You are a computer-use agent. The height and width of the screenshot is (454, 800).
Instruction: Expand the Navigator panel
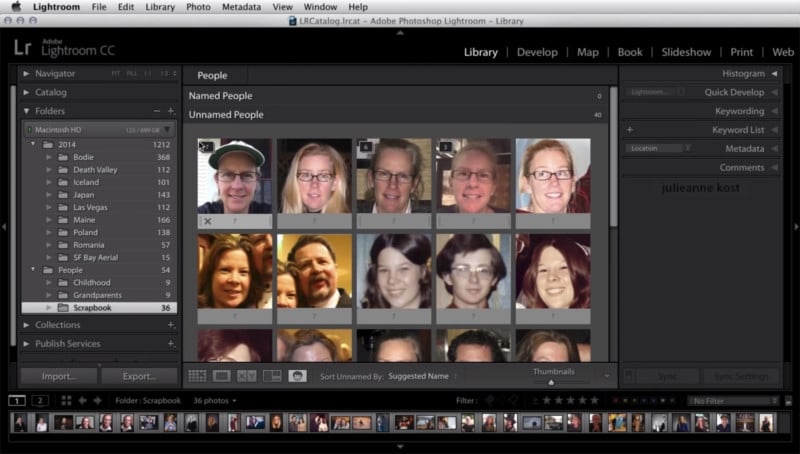click(27, 73)
